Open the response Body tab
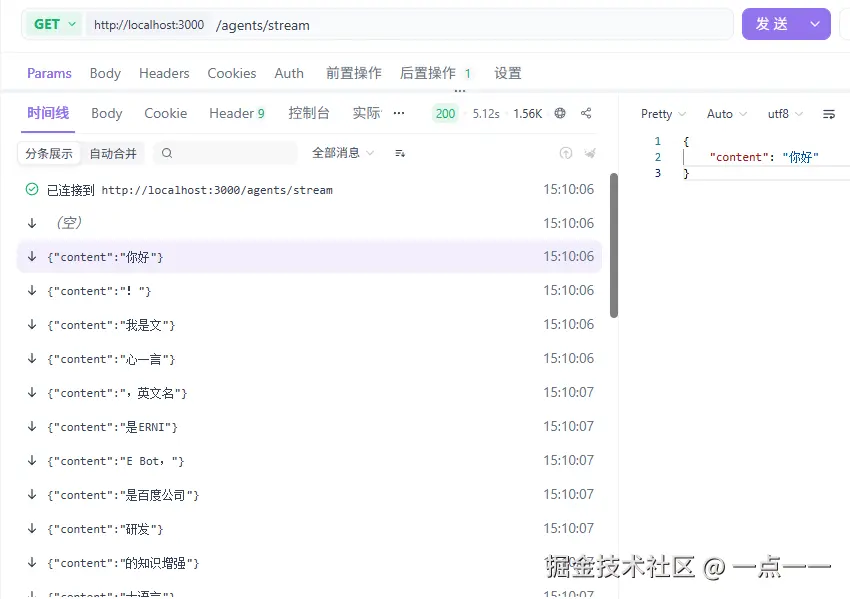This screenshot has height=599, width=850. tap(107, 113)
